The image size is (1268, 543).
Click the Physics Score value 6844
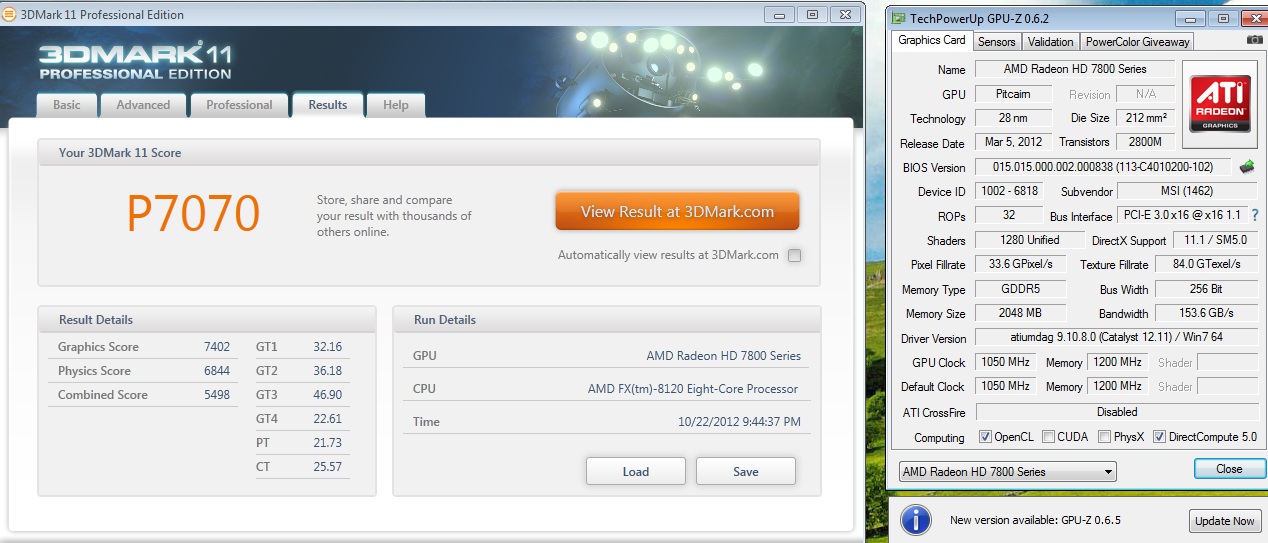click(x=216, y=371)
